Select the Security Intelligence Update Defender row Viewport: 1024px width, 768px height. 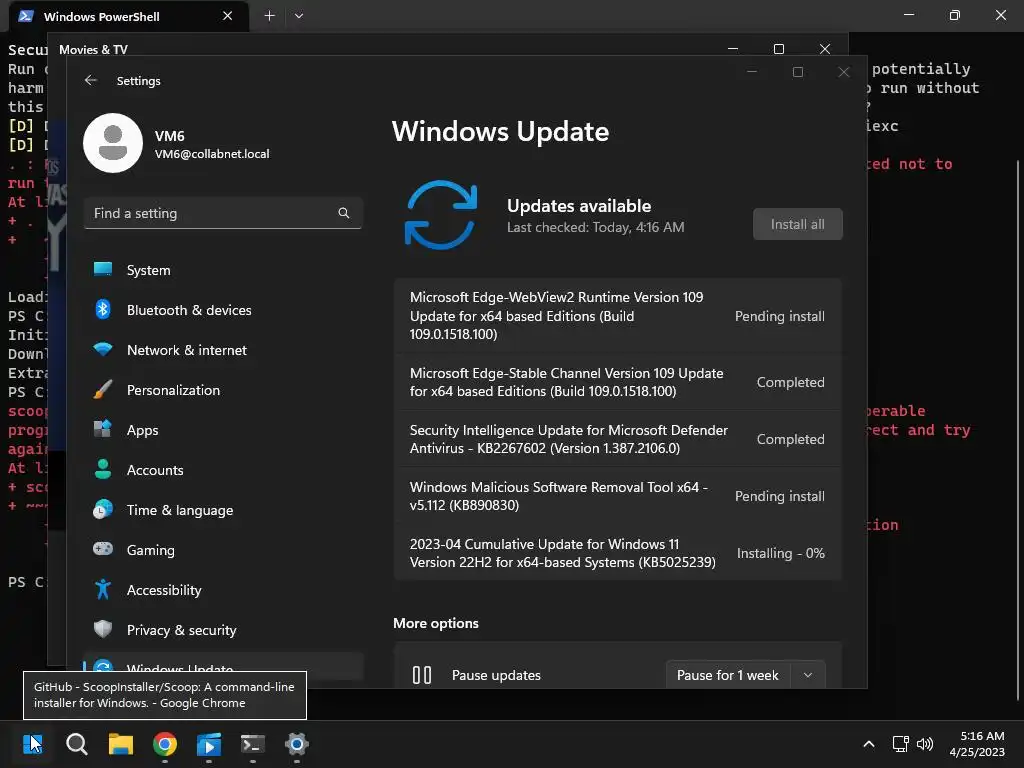(617, 439)
